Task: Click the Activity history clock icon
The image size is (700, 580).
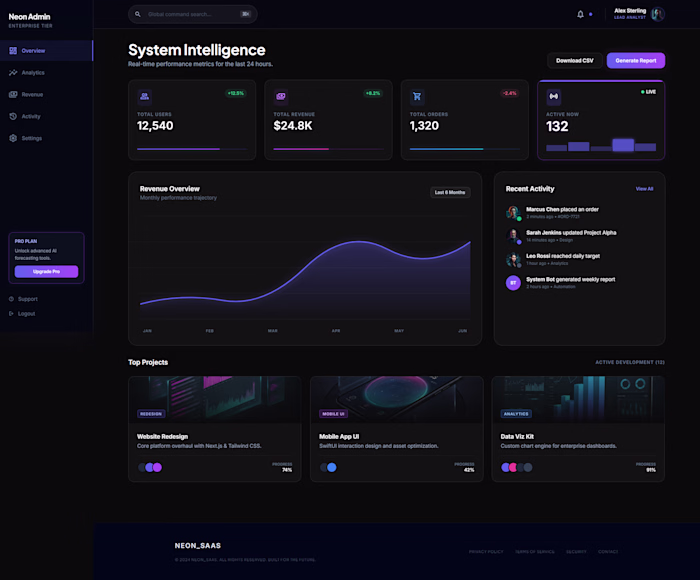Action: coord(13,116)
